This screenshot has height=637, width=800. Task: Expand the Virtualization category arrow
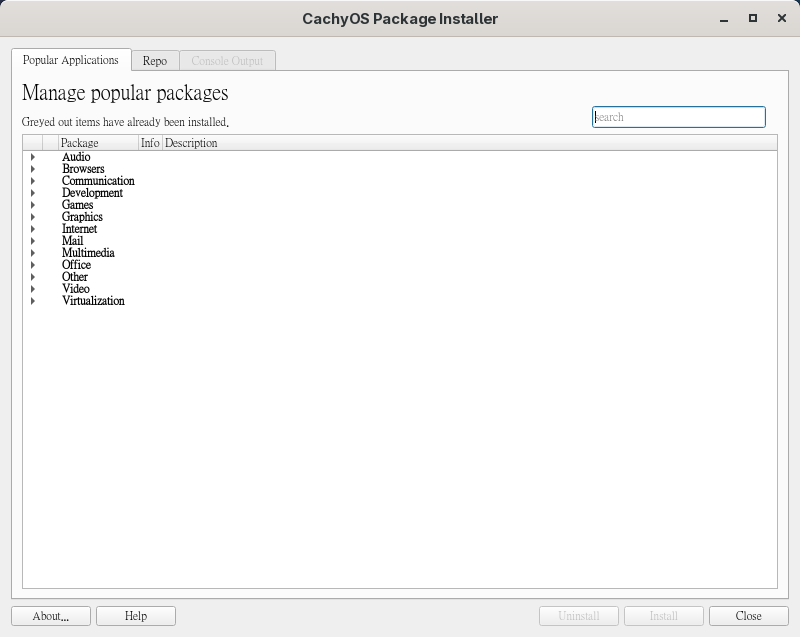pos(33,301)
